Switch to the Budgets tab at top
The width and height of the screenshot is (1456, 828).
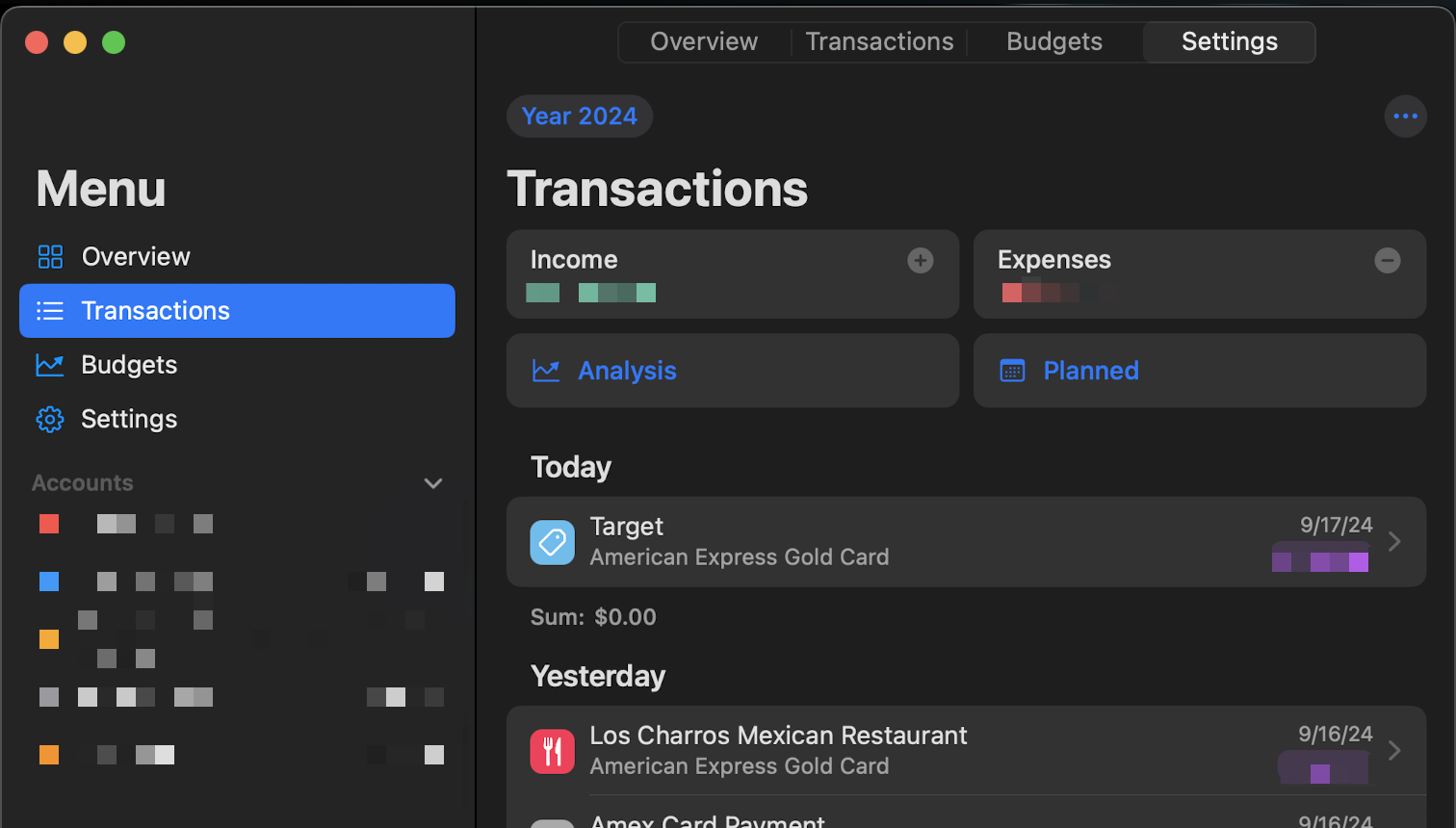(1053, 42)
